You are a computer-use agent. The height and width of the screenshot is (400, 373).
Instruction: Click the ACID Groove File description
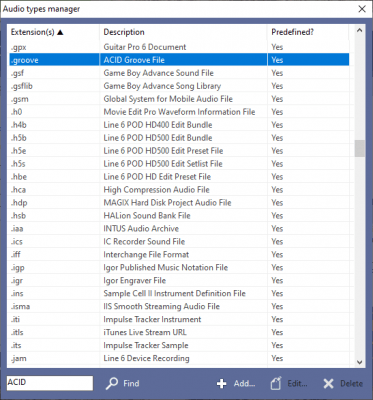tap(134, 60)
